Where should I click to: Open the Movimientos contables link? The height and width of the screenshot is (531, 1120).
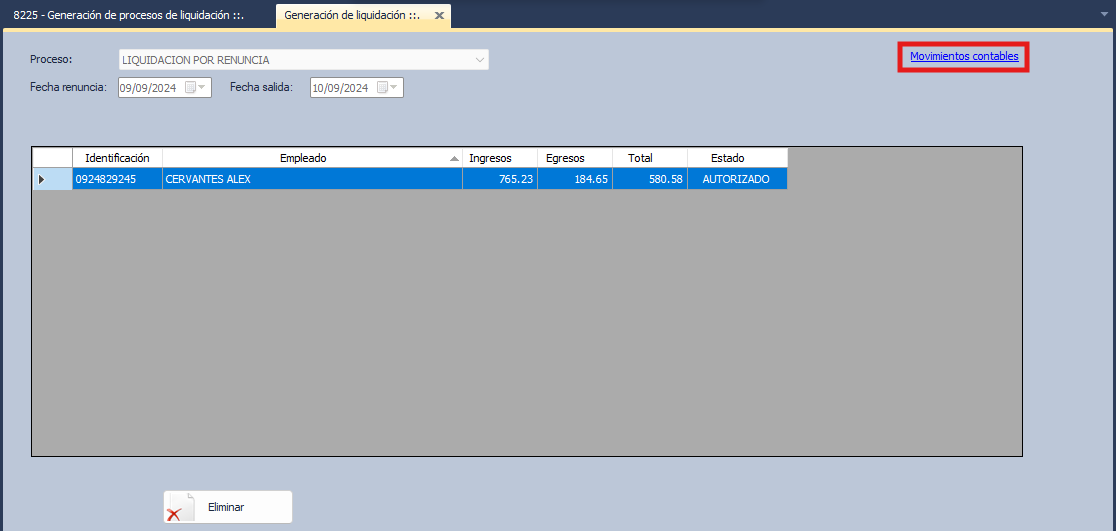click(x=964, y=57)
